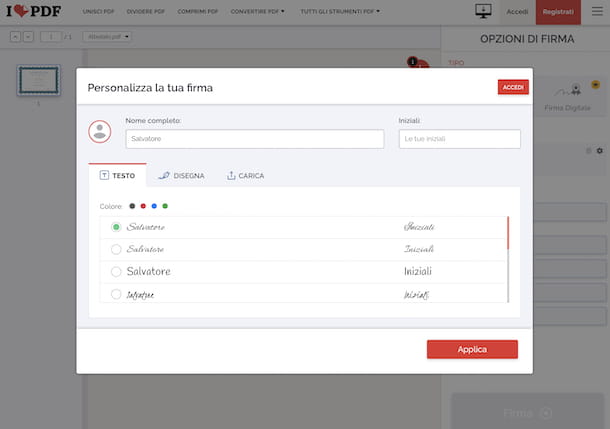Click the desktop app monitor icon
The height and width of the screenshot is (429, 610).
point(483,12)
